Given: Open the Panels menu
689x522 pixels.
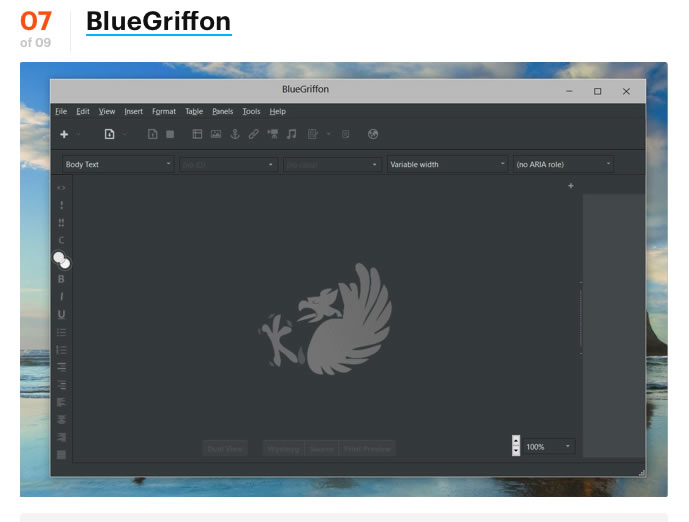Looking at the screenshot, I should [x=222, y=112].
